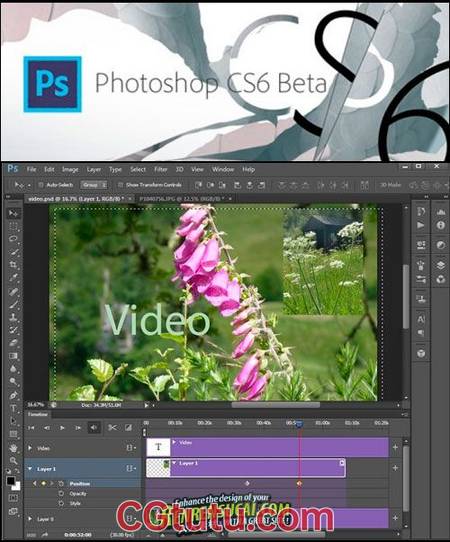Viewport: 450px width, 542px height.
Task: Add media to the Video track
Action: pos(395,447)
